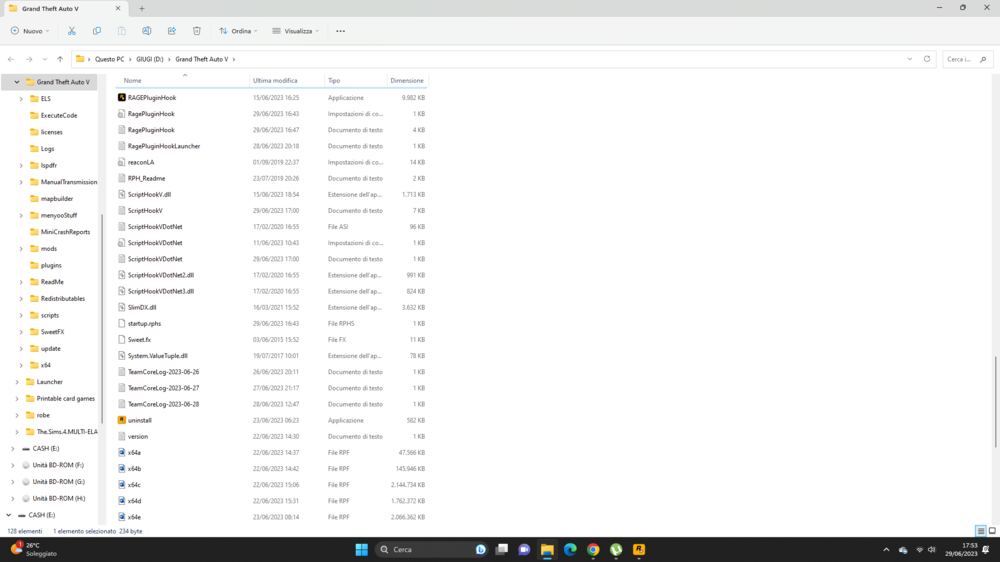This screenshot has height=562, width=1000.
Task: Select the menyooStuff folder in tree
Action: pos(59,216)
